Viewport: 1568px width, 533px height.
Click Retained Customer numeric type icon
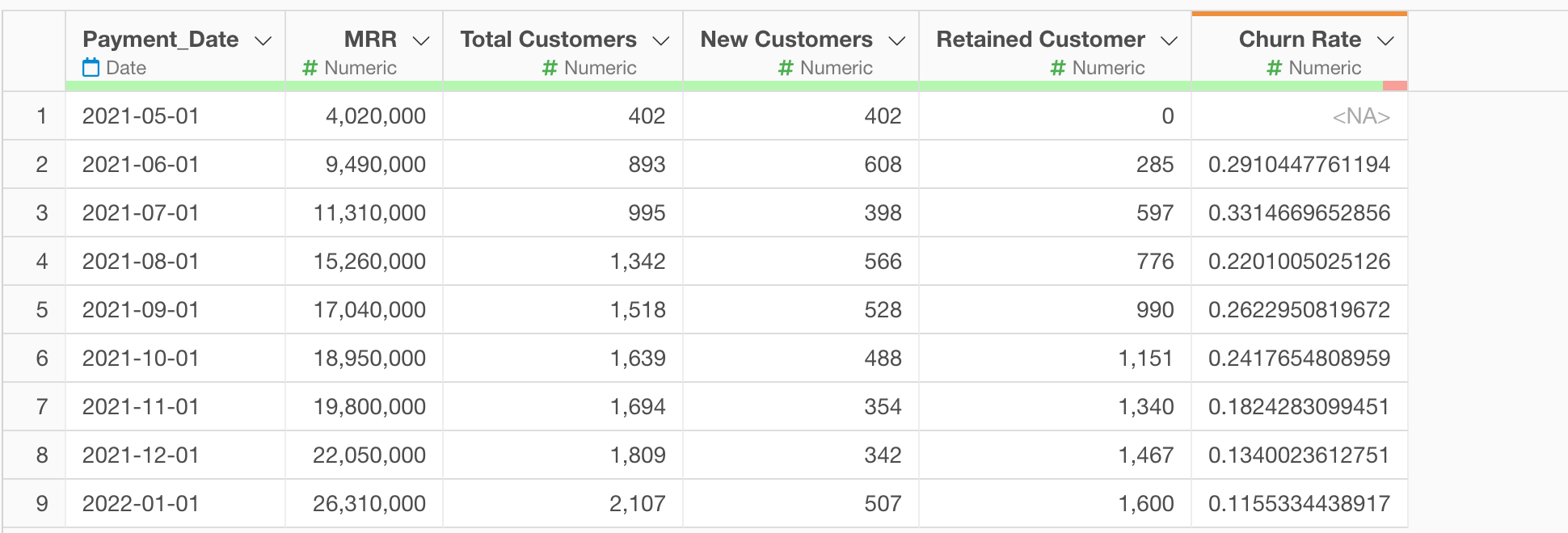coord(1058,69)
